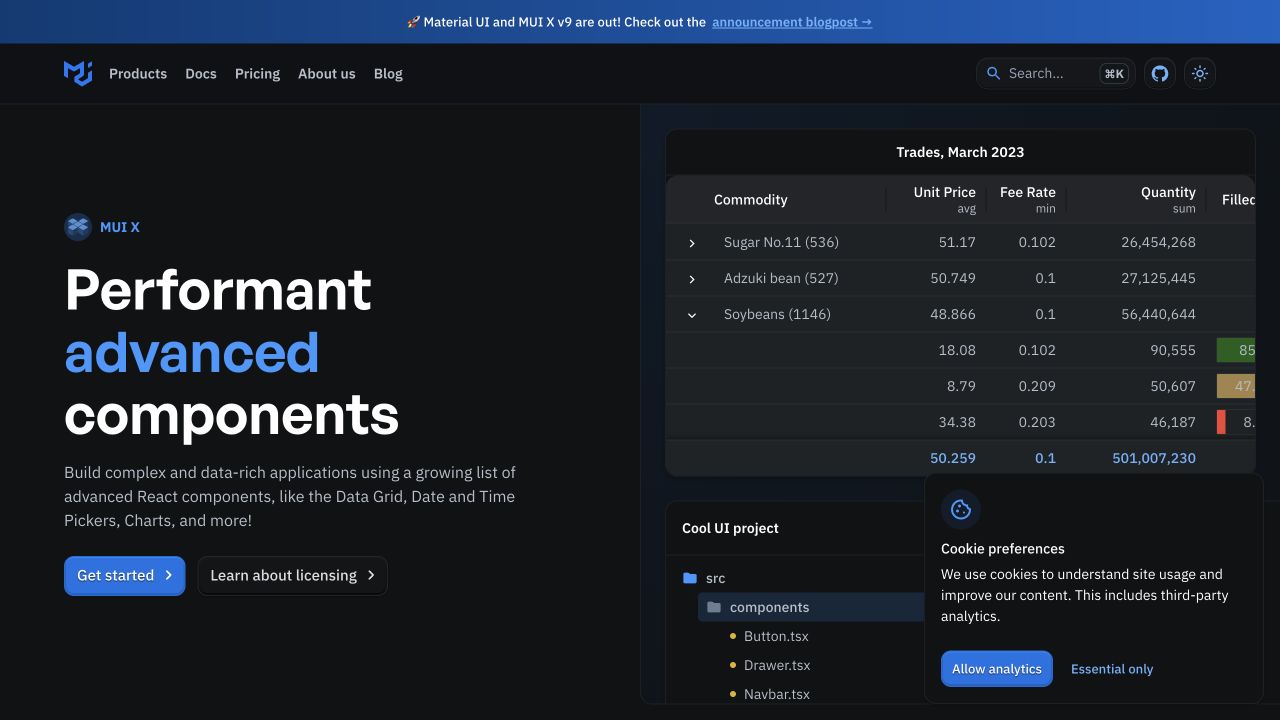Click the 27,125,445 quantity cell
This screenshot has height=720, width=1280.
[x=1158, y=278]
